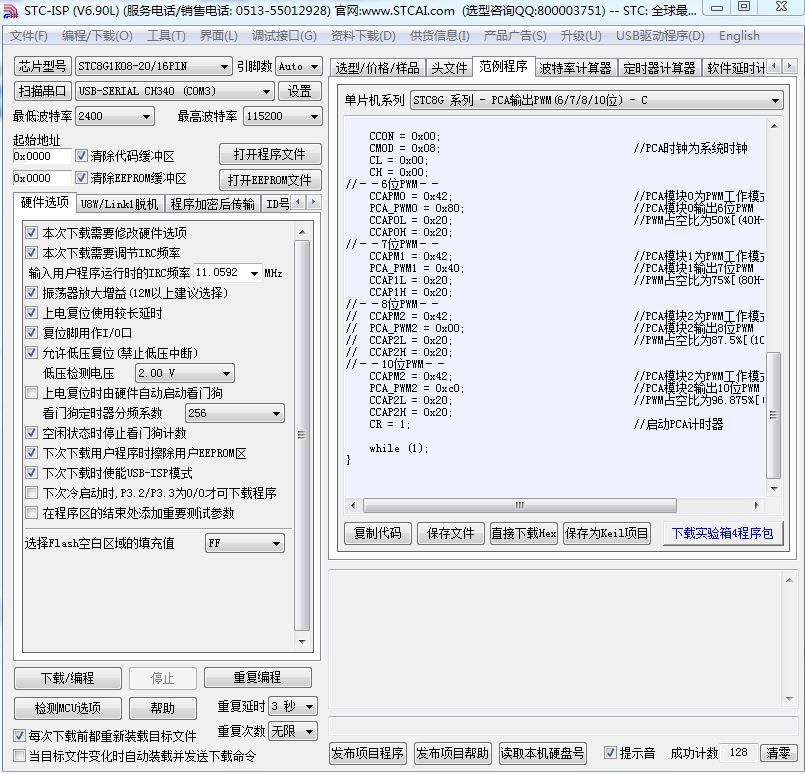Open 文件(F) menu
Screen dimensions: 805x774
(x=29, y=35)
